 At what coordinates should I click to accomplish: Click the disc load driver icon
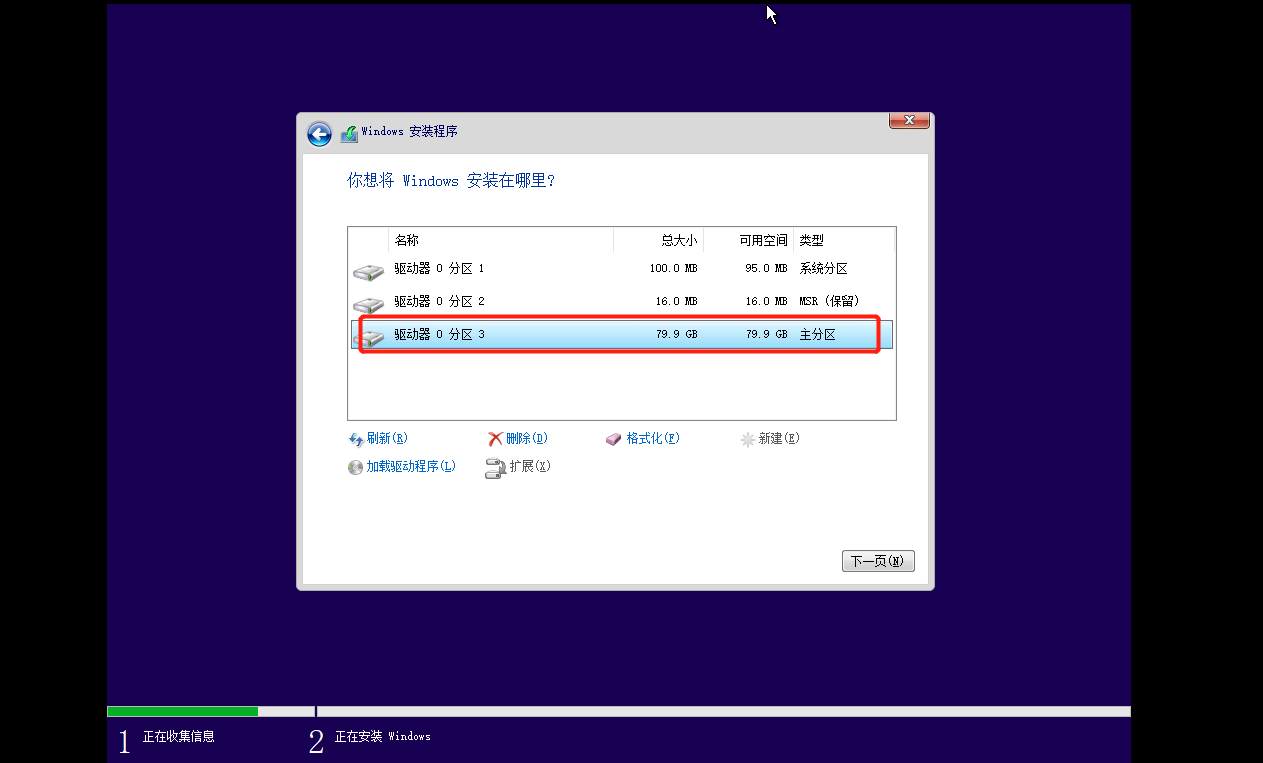pyautogui.click(x=355, y=467)
